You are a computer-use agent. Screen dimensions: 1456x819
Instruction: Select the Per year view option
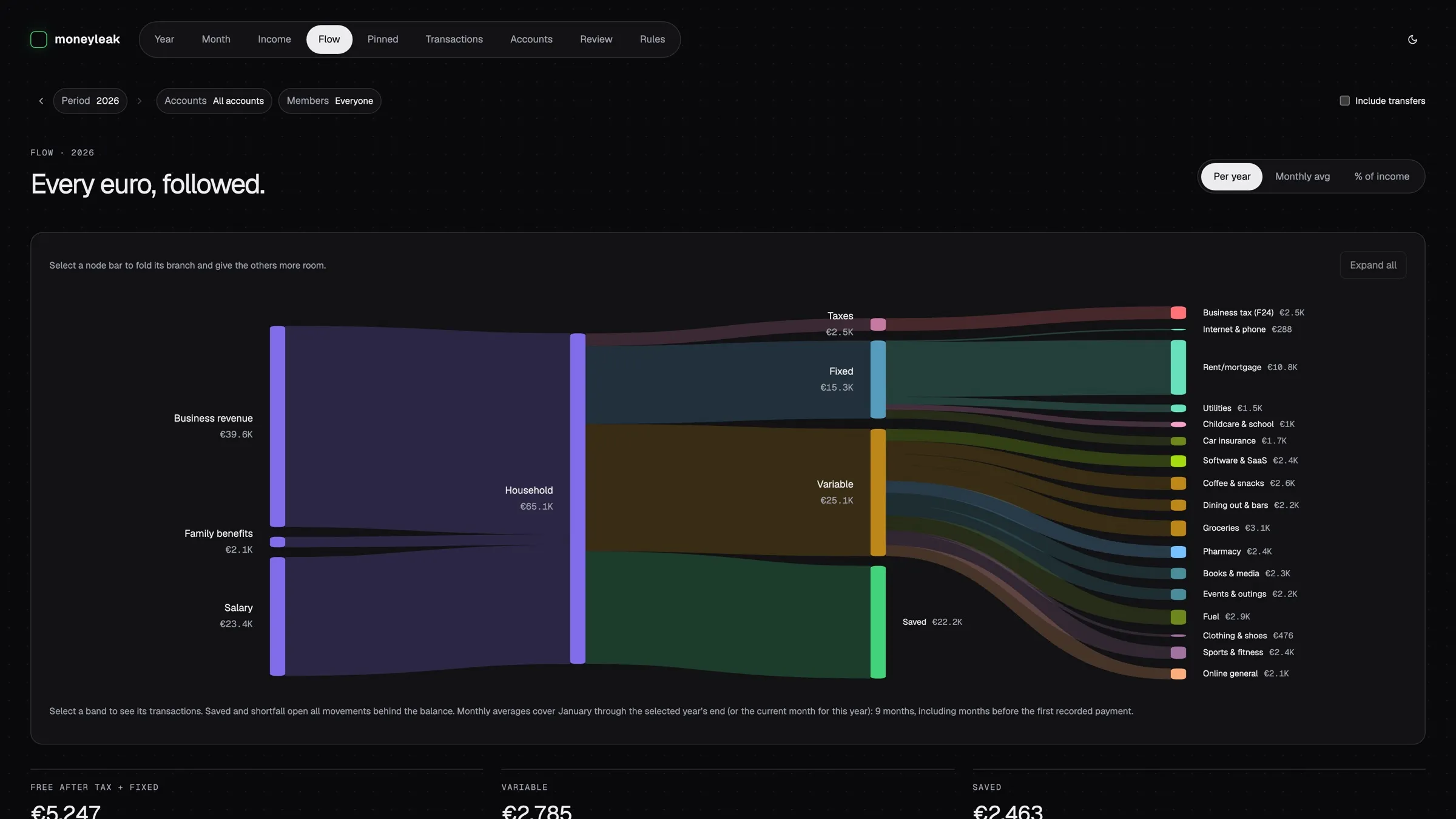[1232, 177]
